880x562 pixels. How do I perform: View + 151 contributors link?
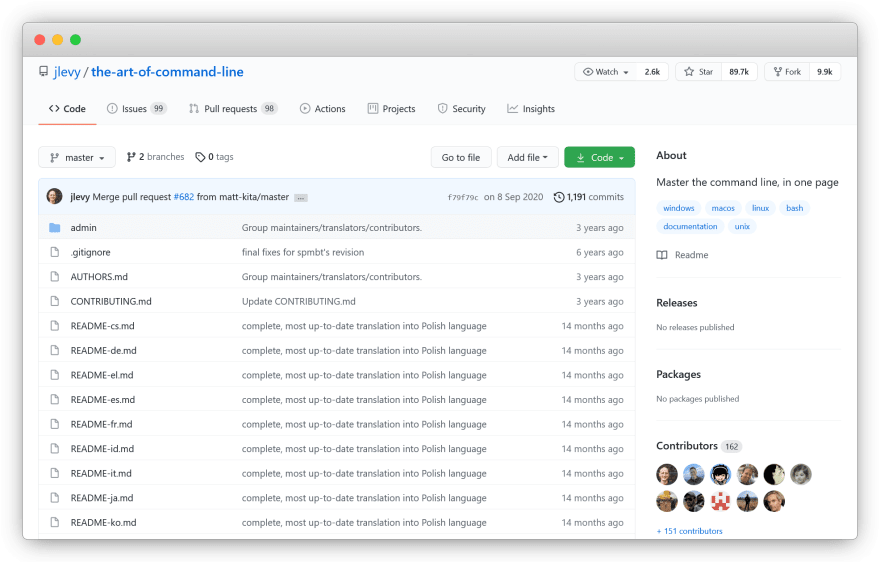point(689,531)
